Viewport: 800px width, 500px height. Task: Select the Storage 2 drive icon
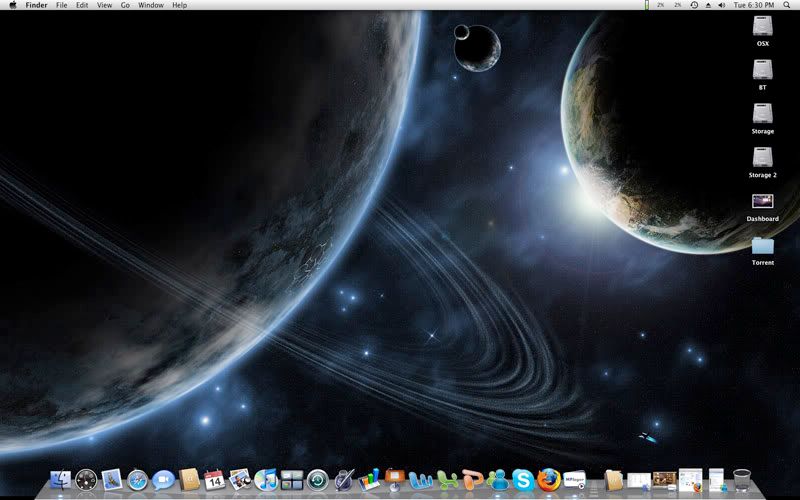pos(763,158)
